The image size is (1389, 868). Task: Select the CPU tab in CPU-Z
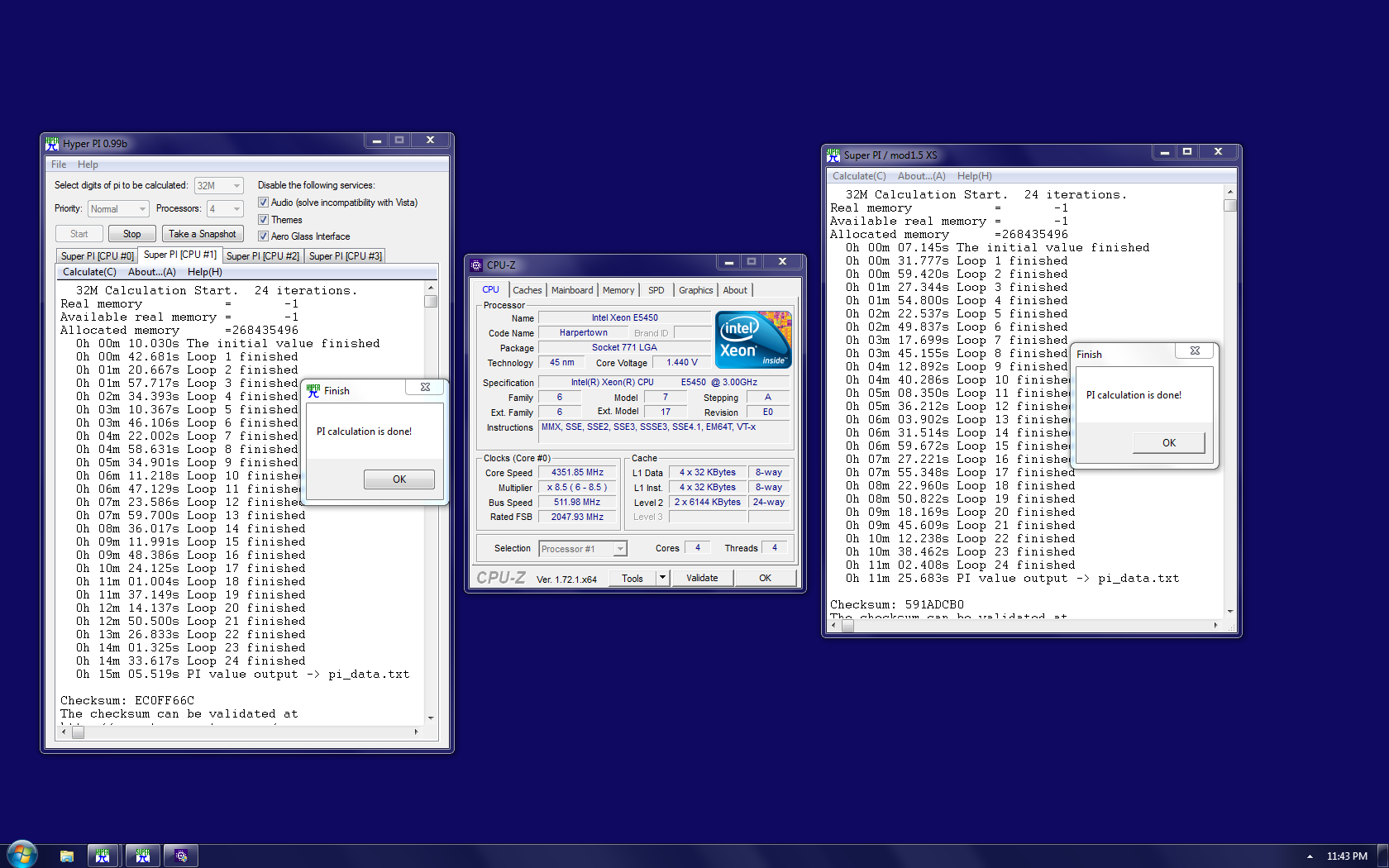tap(491, 289)
